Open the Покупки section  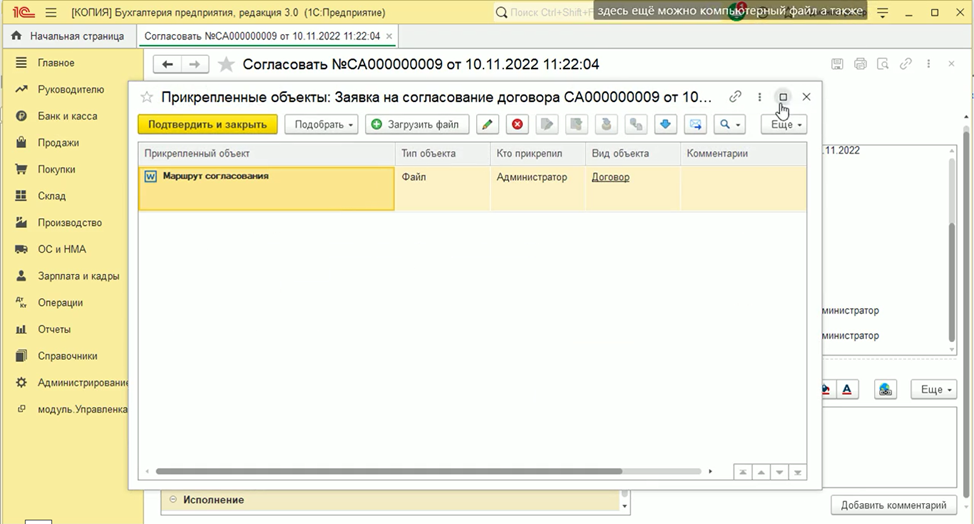point(56,169)
